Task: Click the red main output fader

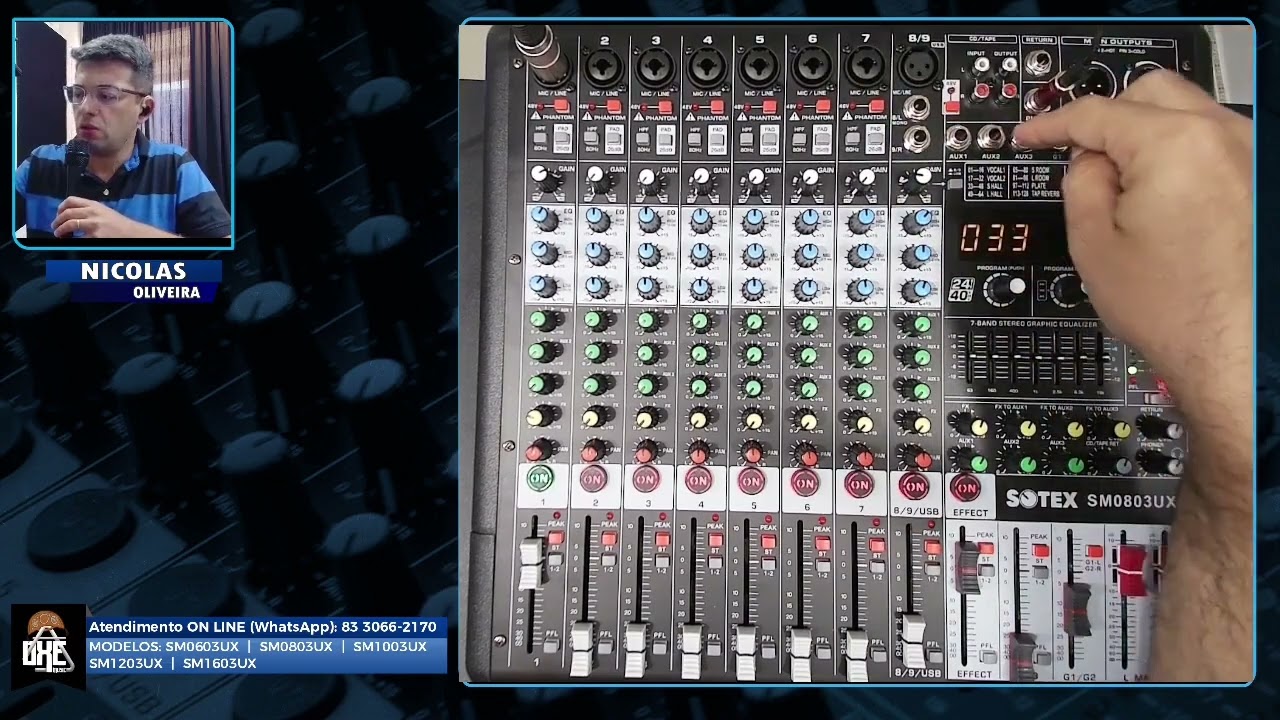Action: point(1132,570)
